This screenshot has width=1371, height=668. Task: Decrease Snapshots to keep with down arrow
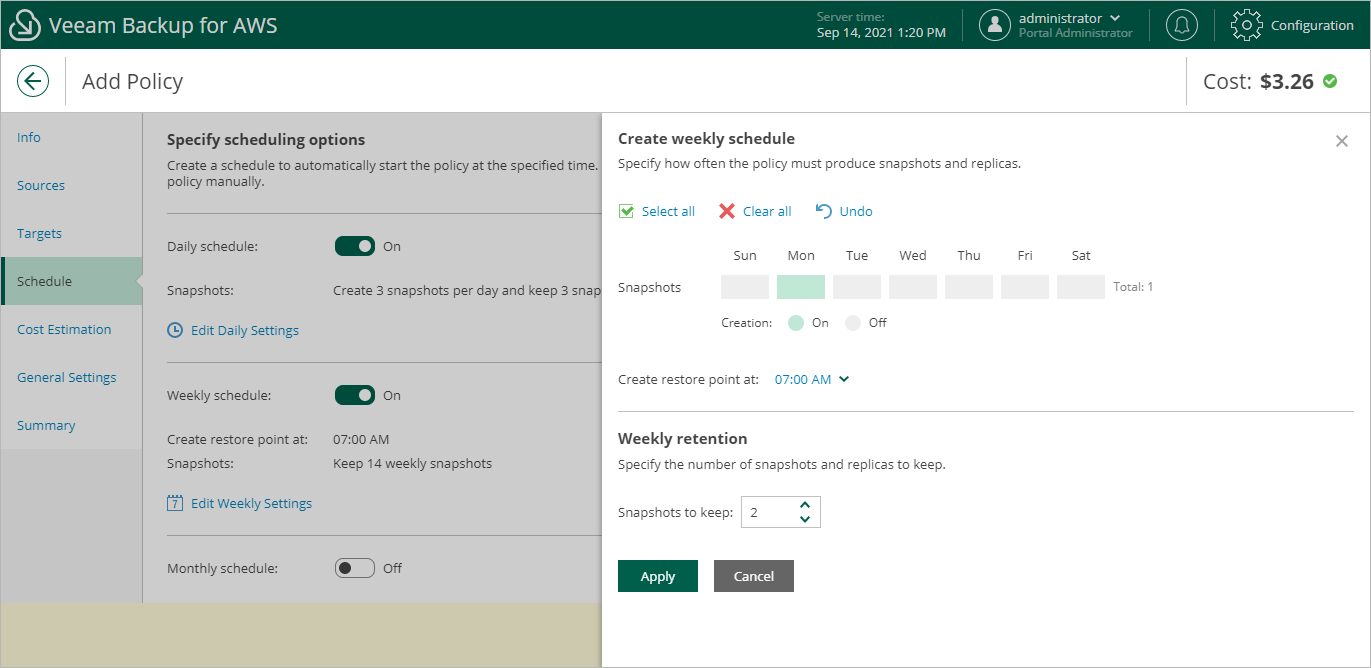805,520
